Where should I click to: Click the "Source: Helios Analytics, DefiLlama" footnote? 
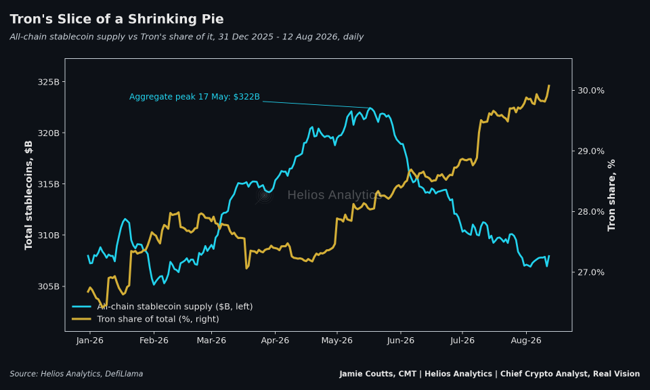tap(76, 374)
